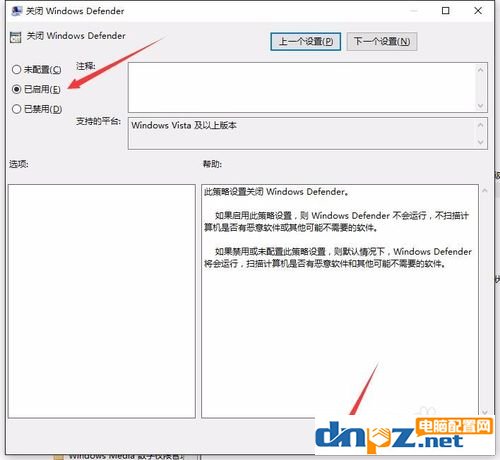Click the 上一个设置(P) button
The image size is (500, 460).
305,42
